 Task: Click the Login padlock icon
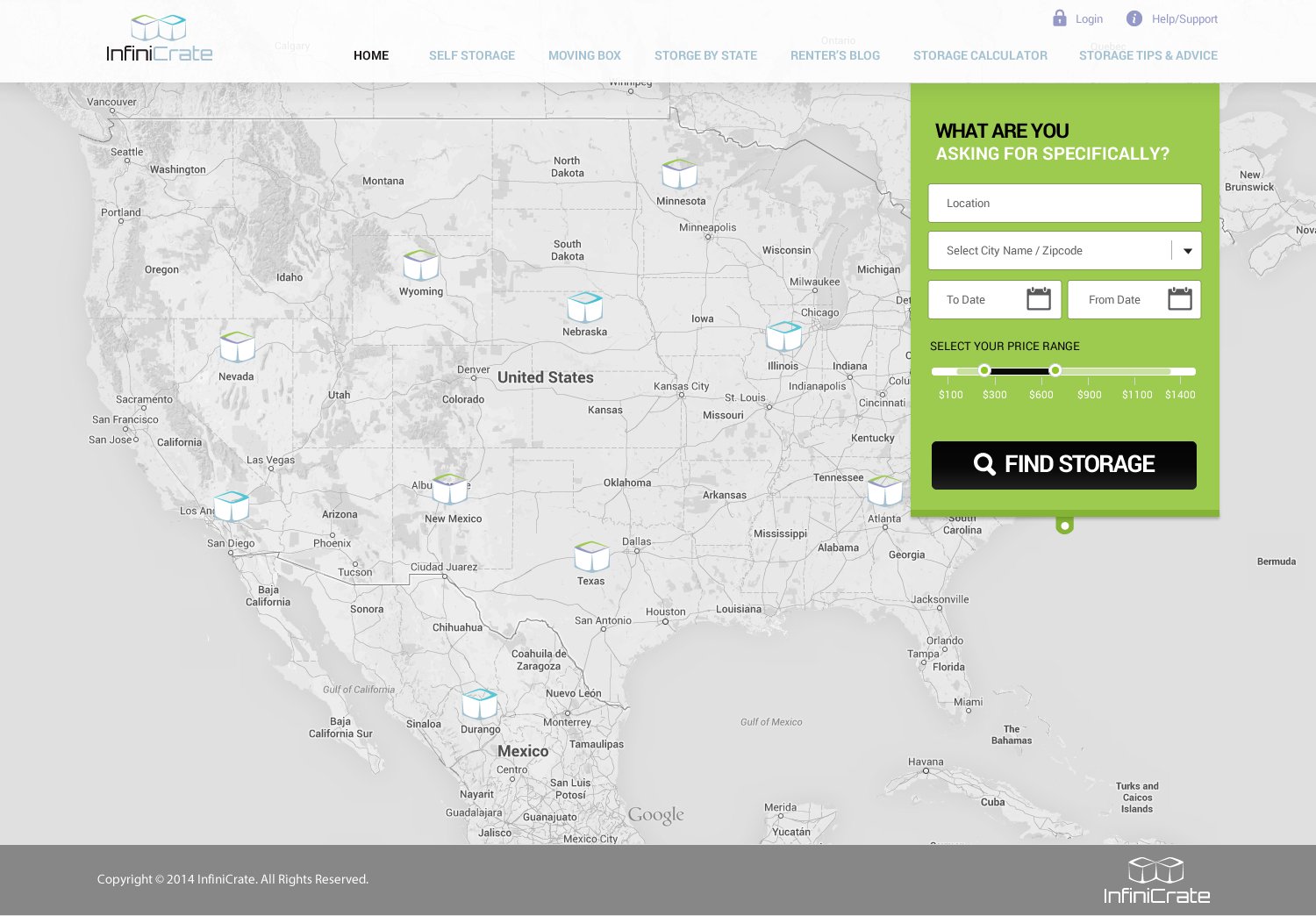[1060, 18]
